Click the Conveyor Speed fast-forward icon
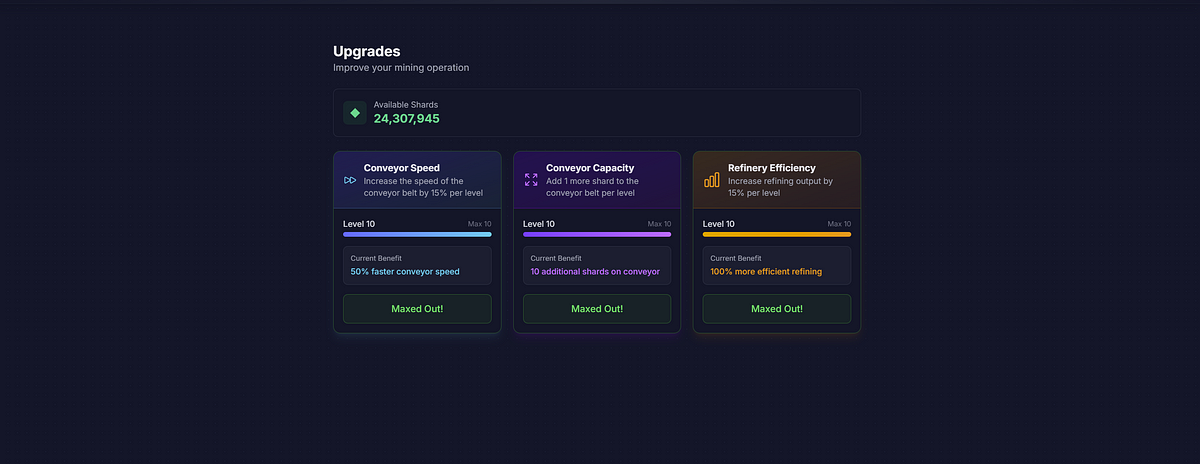1200x464 pixels. coord(350,180)
